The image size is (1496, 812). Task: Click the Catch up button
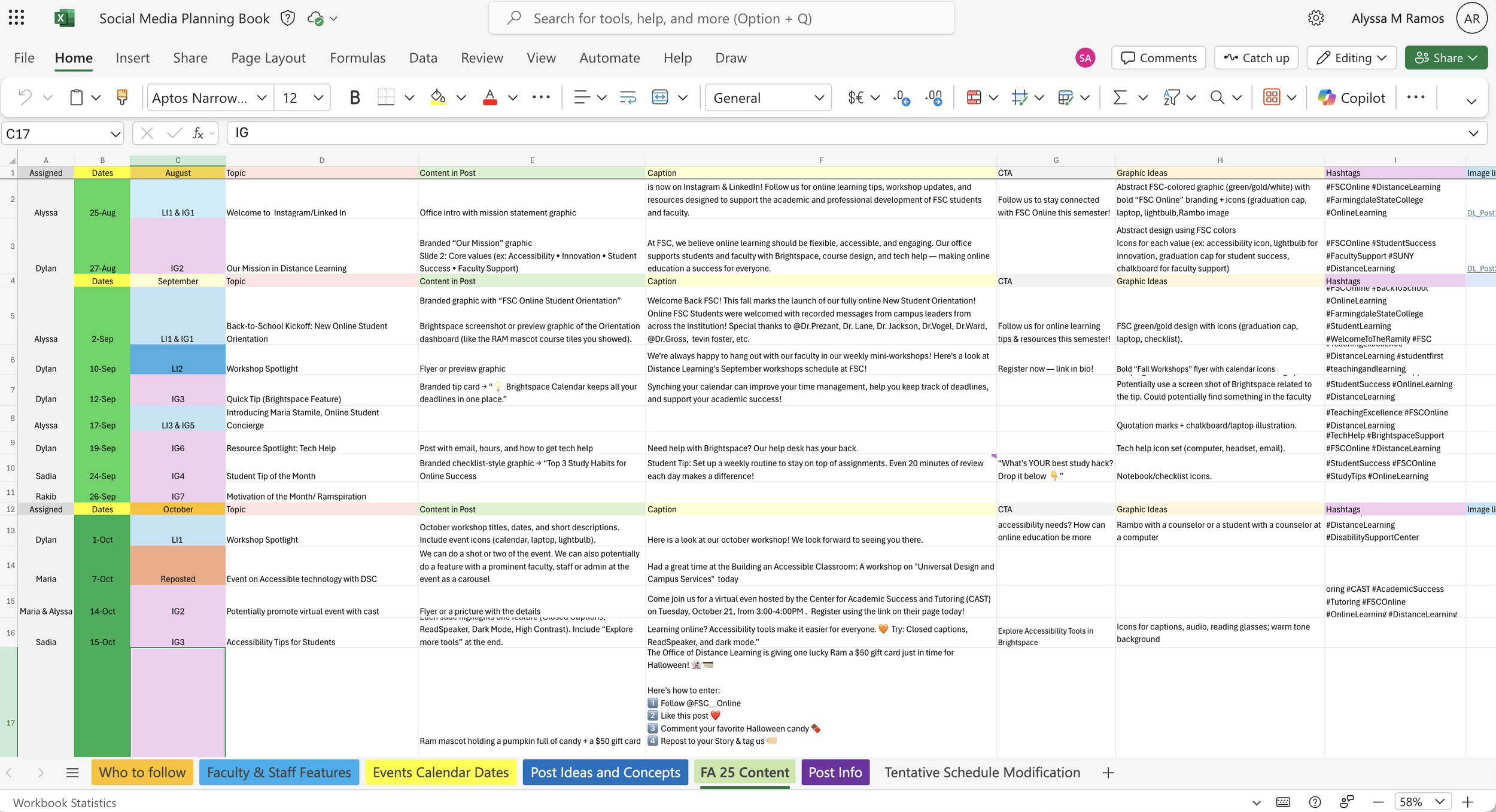coord(1256,58)
